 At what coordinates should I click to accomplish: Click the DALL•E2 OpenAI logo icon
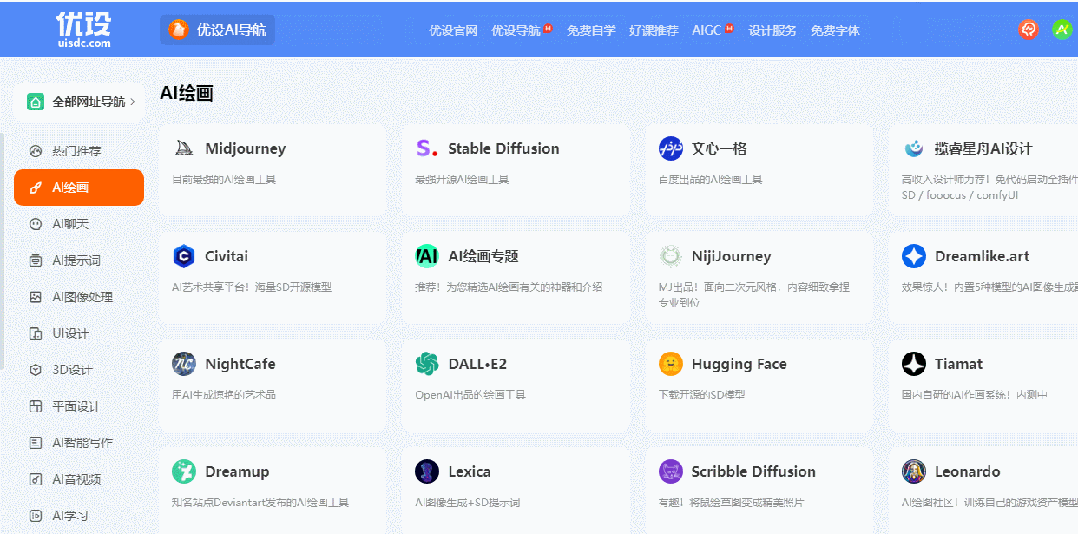click(x=427, y=364)
